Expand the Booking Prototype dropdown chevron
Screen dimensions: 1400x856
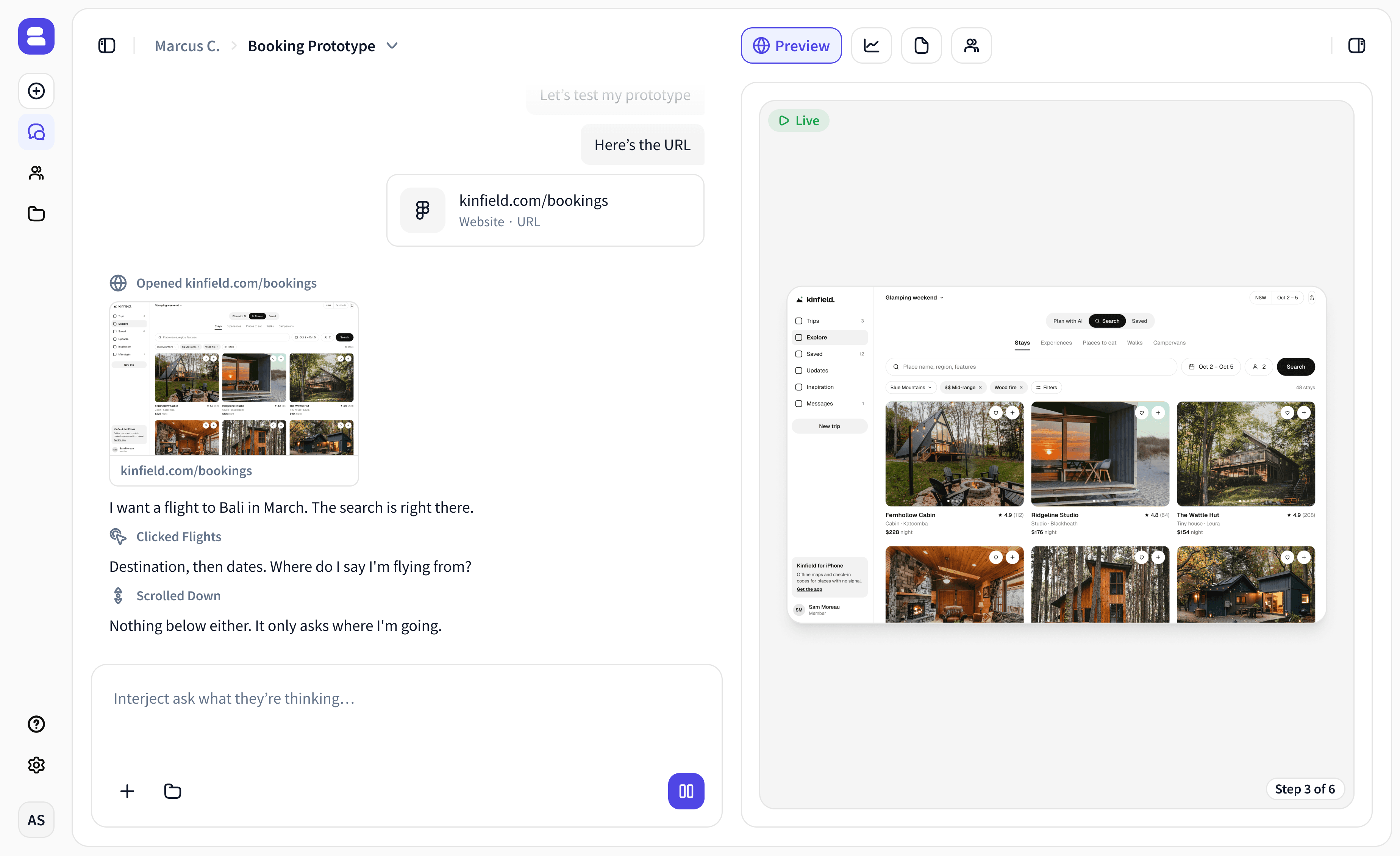[x=392, y=45]
